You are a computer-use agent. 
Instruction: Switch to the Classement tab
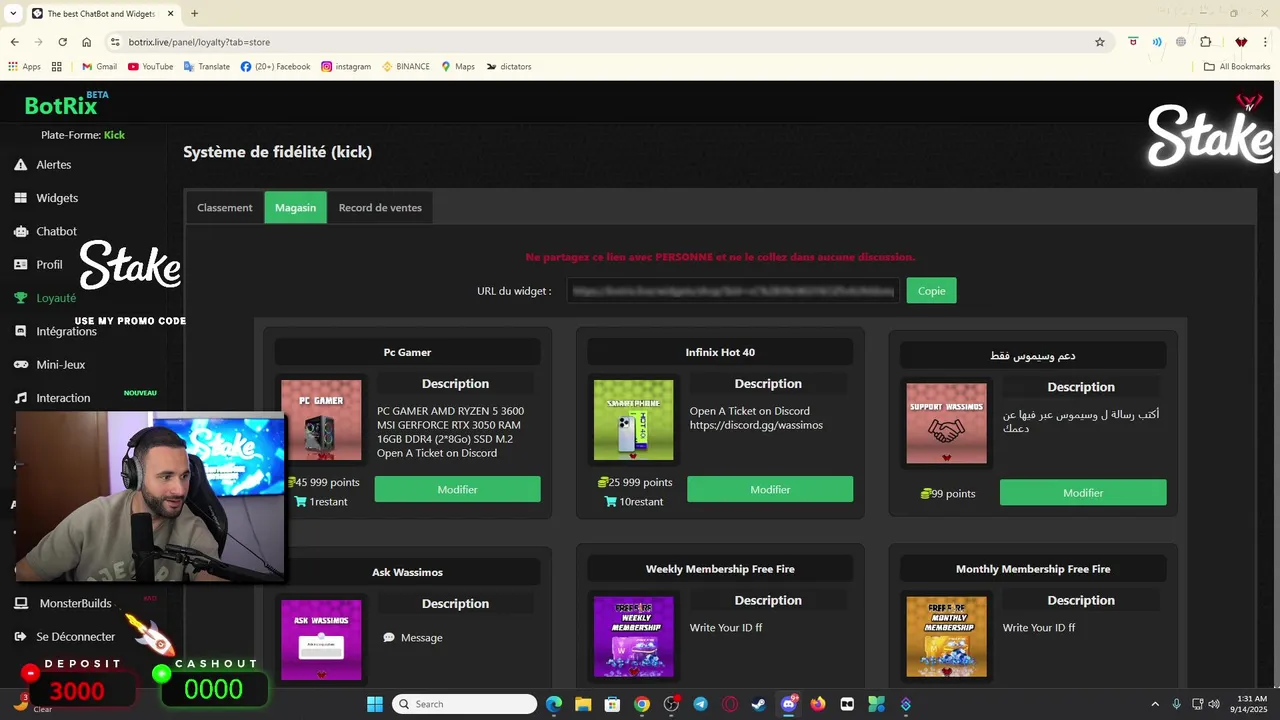(x=225, y=208)
